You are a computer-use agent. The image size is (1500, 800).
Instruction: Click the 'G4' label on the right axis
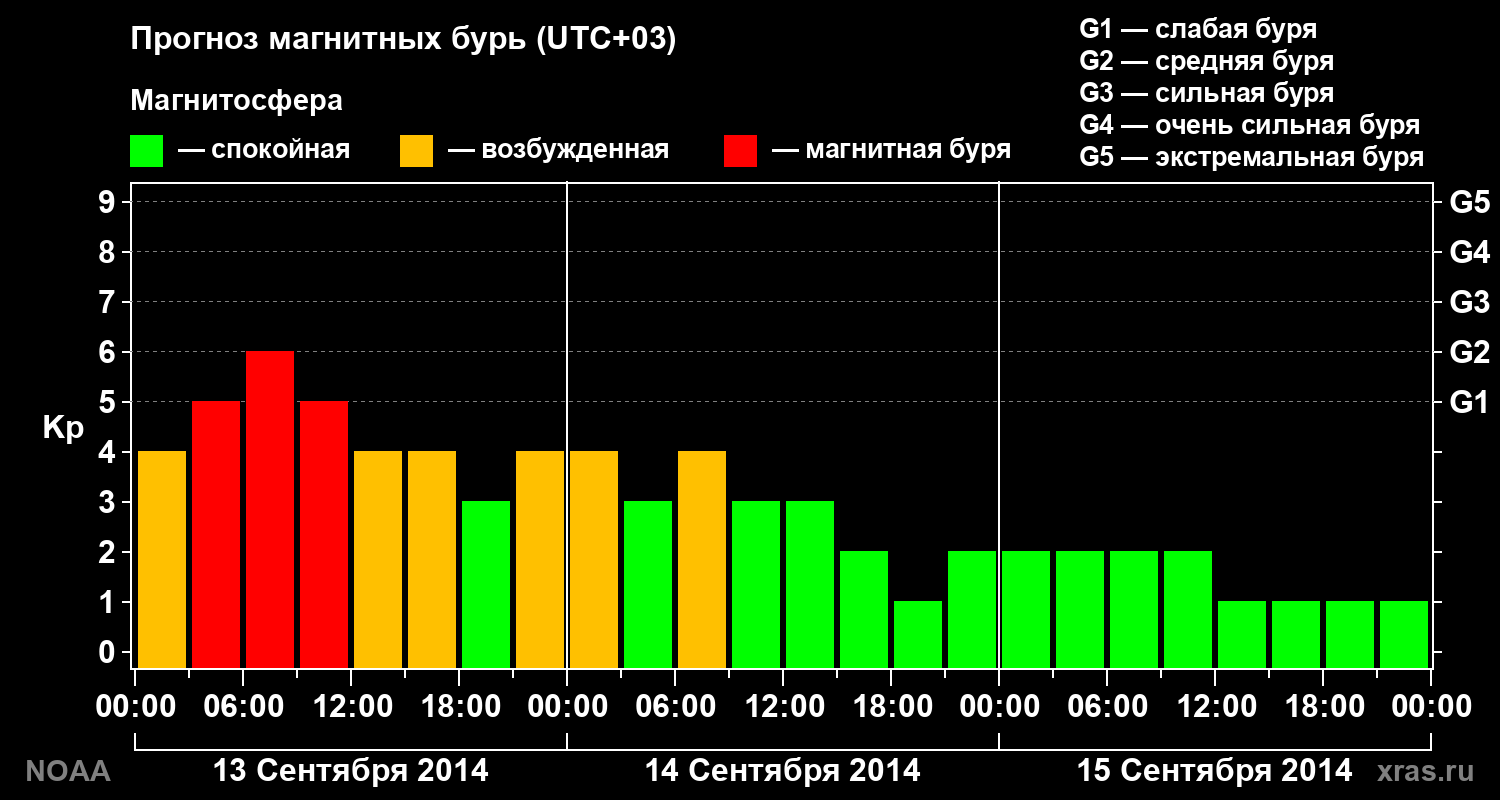[x=1469, y=252]
